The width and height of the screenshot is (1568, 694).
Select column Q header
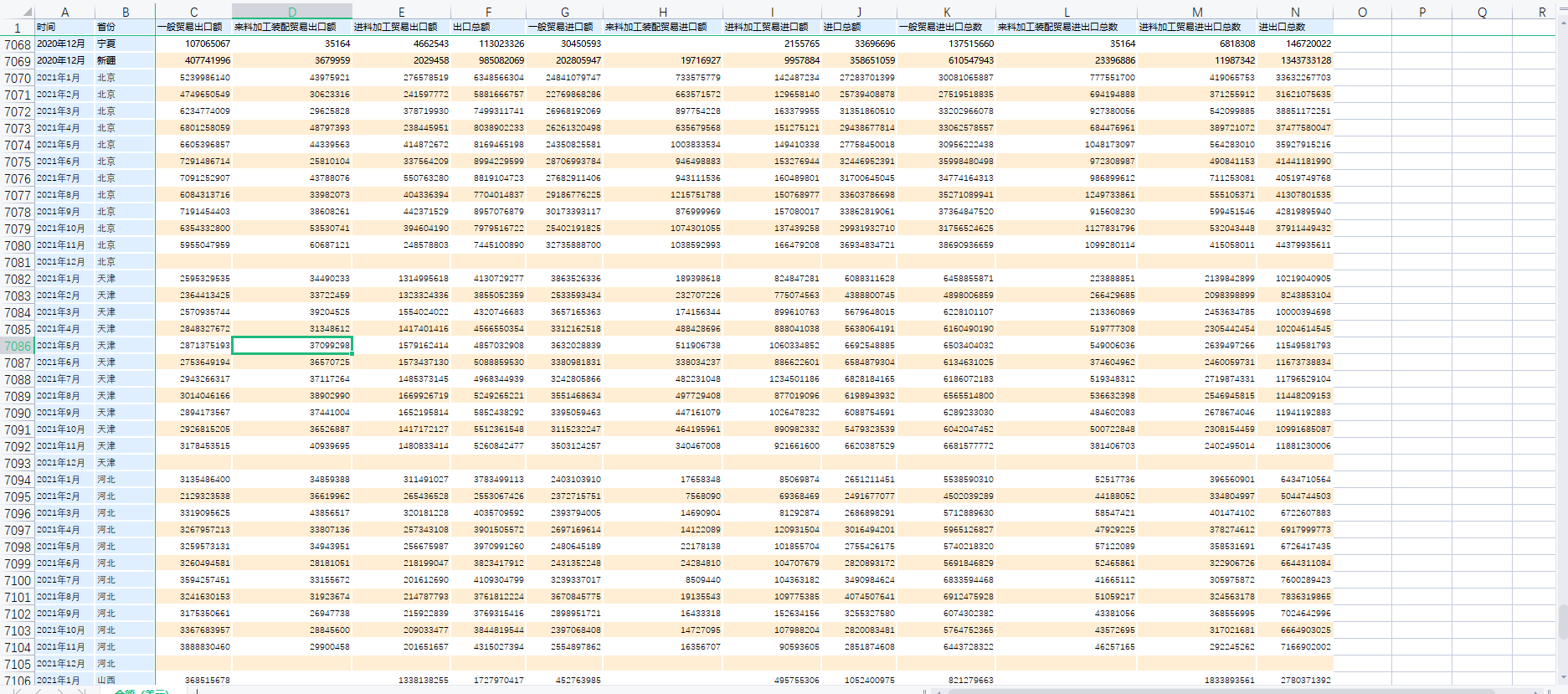(x=1482, y=12)
